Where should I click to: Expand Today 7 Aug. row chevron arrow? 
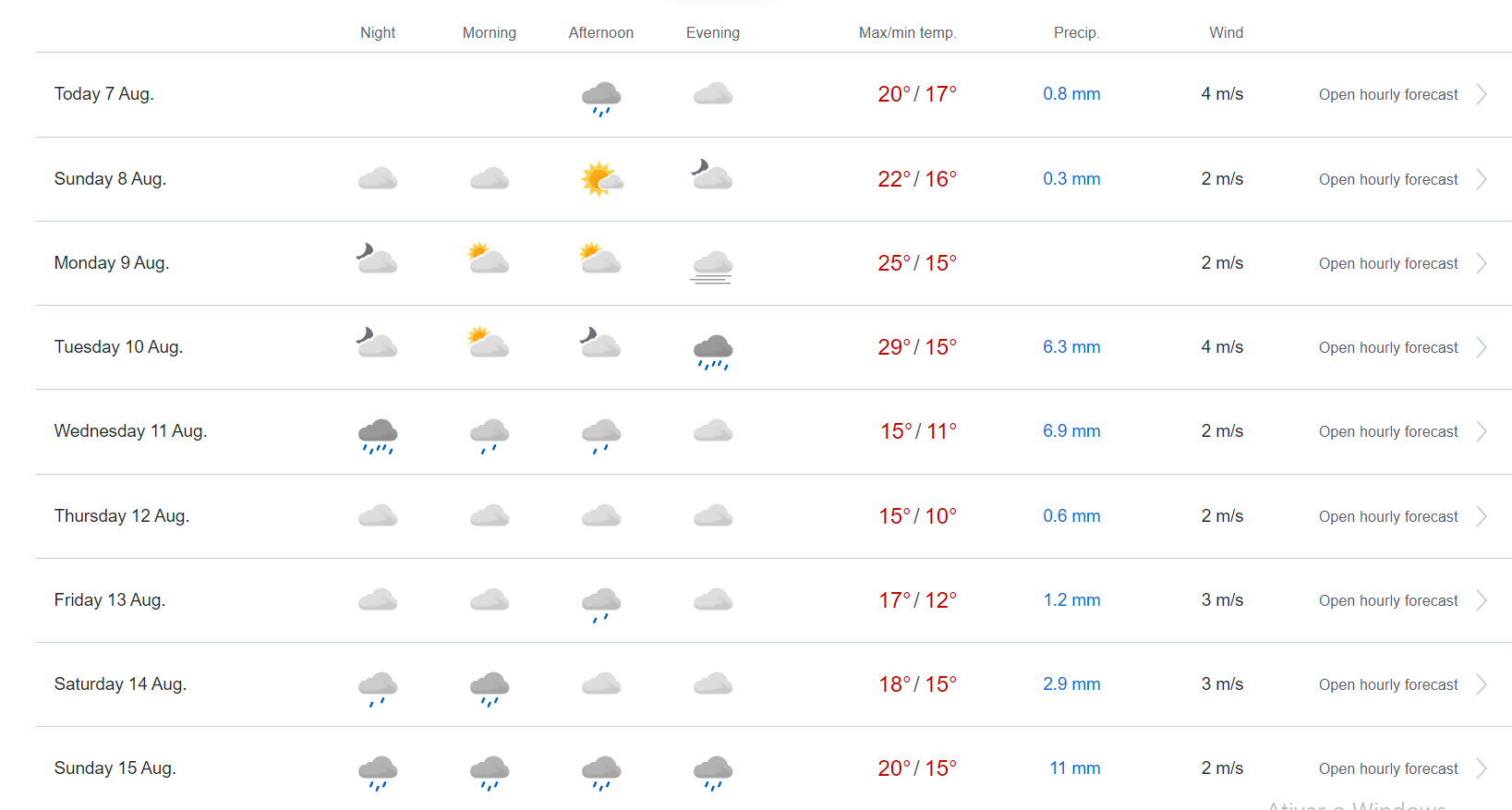click(x=1482, y=94)
